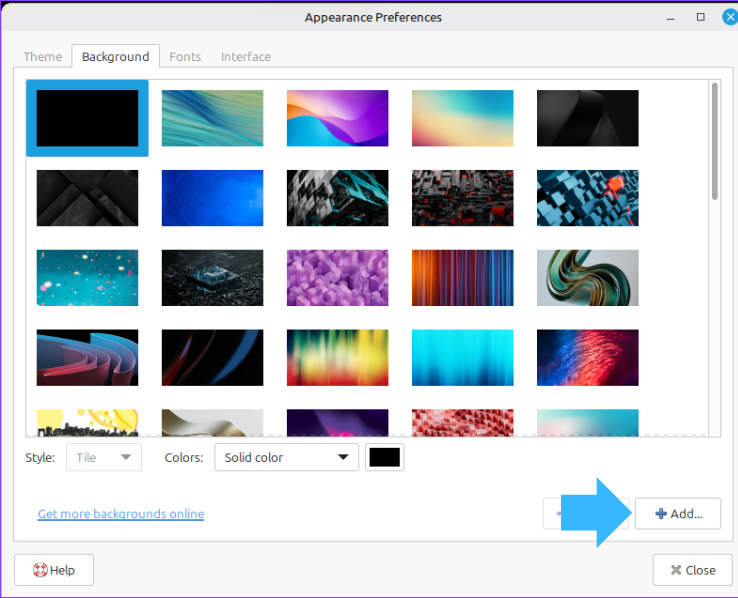Switch to the Theme tab
738x598 pixels.
[43, 57]
